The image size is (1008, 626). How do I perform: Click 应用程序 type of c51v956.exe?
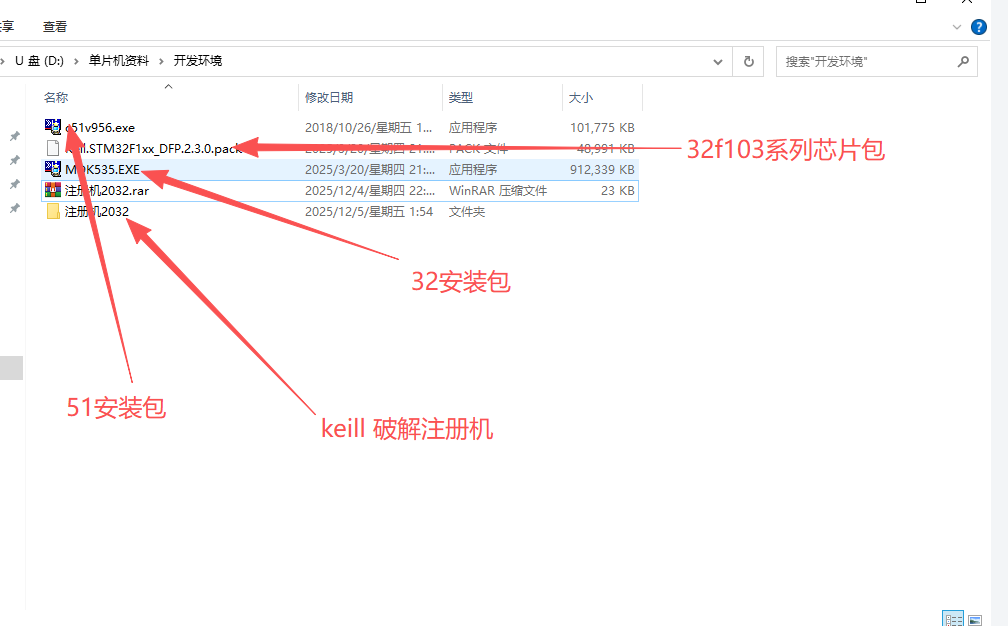point(472,127)
